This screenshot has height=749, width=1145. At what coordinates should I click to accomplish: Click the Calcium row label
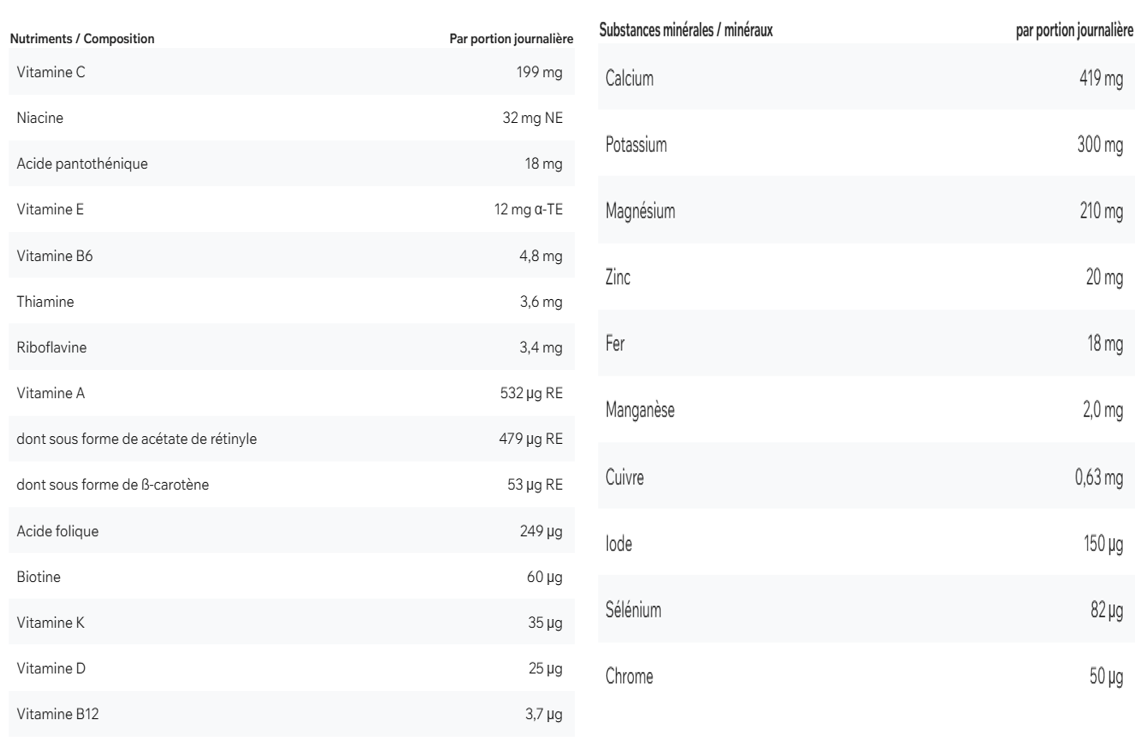(630, 79)
